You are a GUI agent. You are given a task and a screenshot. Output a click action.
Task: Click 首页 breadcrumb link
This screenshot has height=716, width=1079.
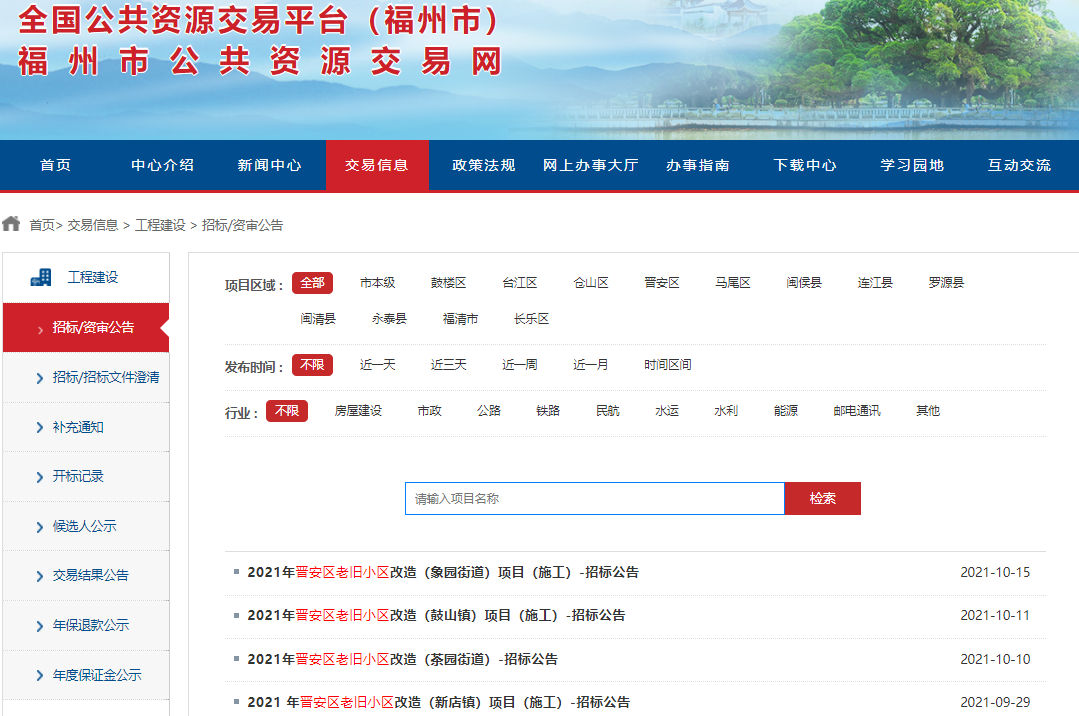[x=42, y=225]
